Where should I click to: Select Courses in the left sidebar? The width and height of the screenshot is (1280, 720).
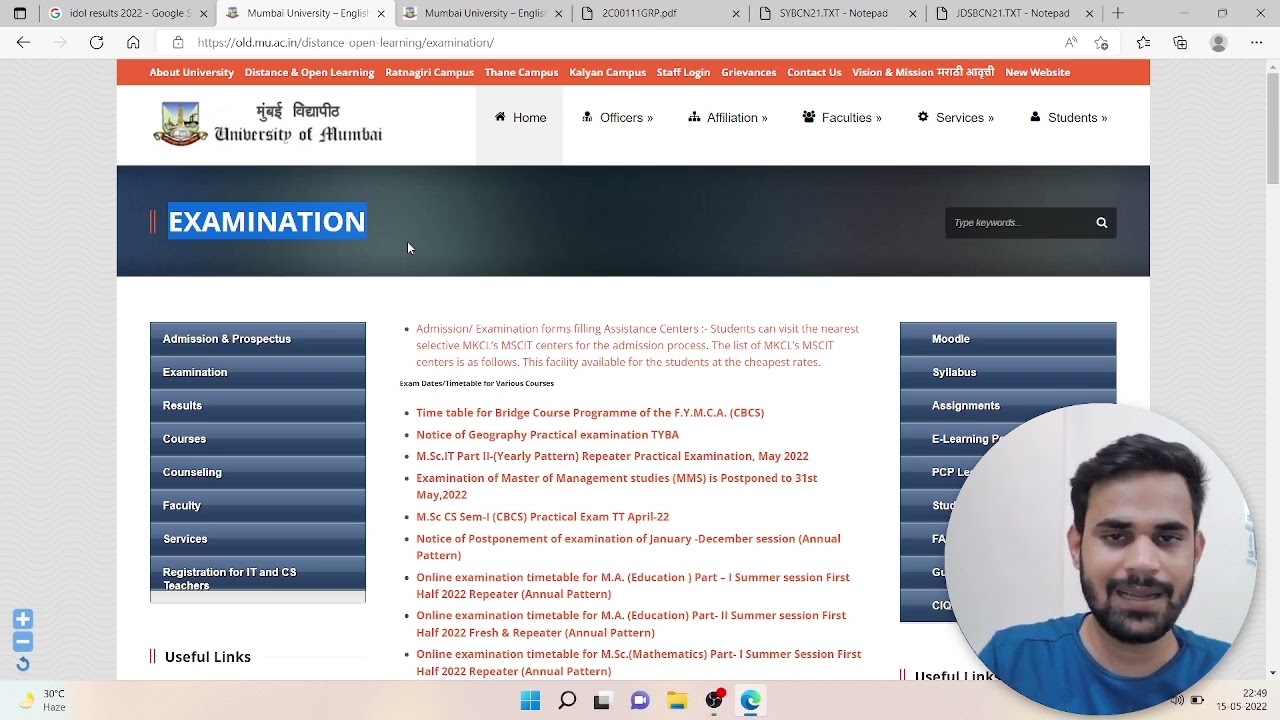[x=258, y=439]
